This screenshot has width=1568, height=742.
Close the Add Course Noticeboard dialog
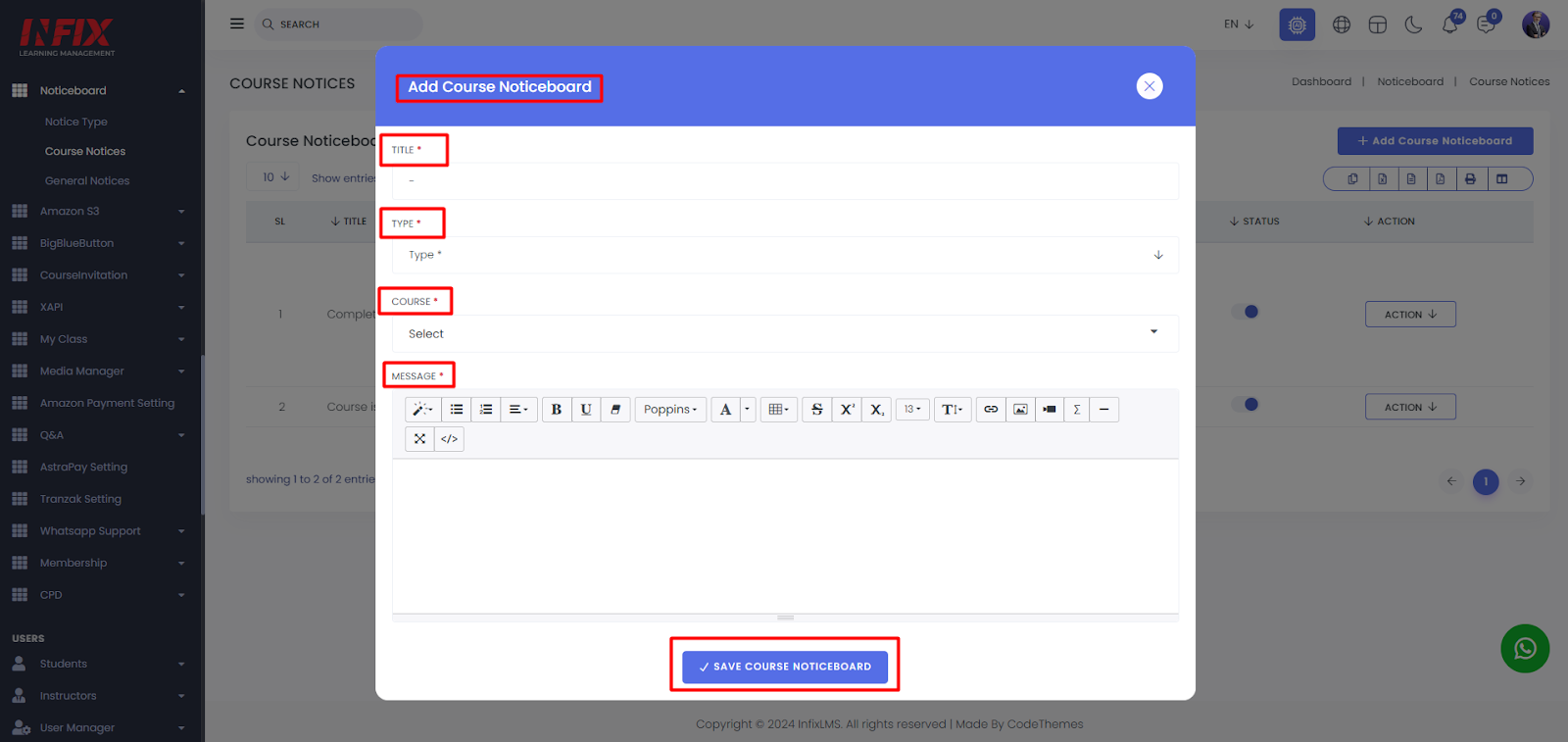(1150, 86)
